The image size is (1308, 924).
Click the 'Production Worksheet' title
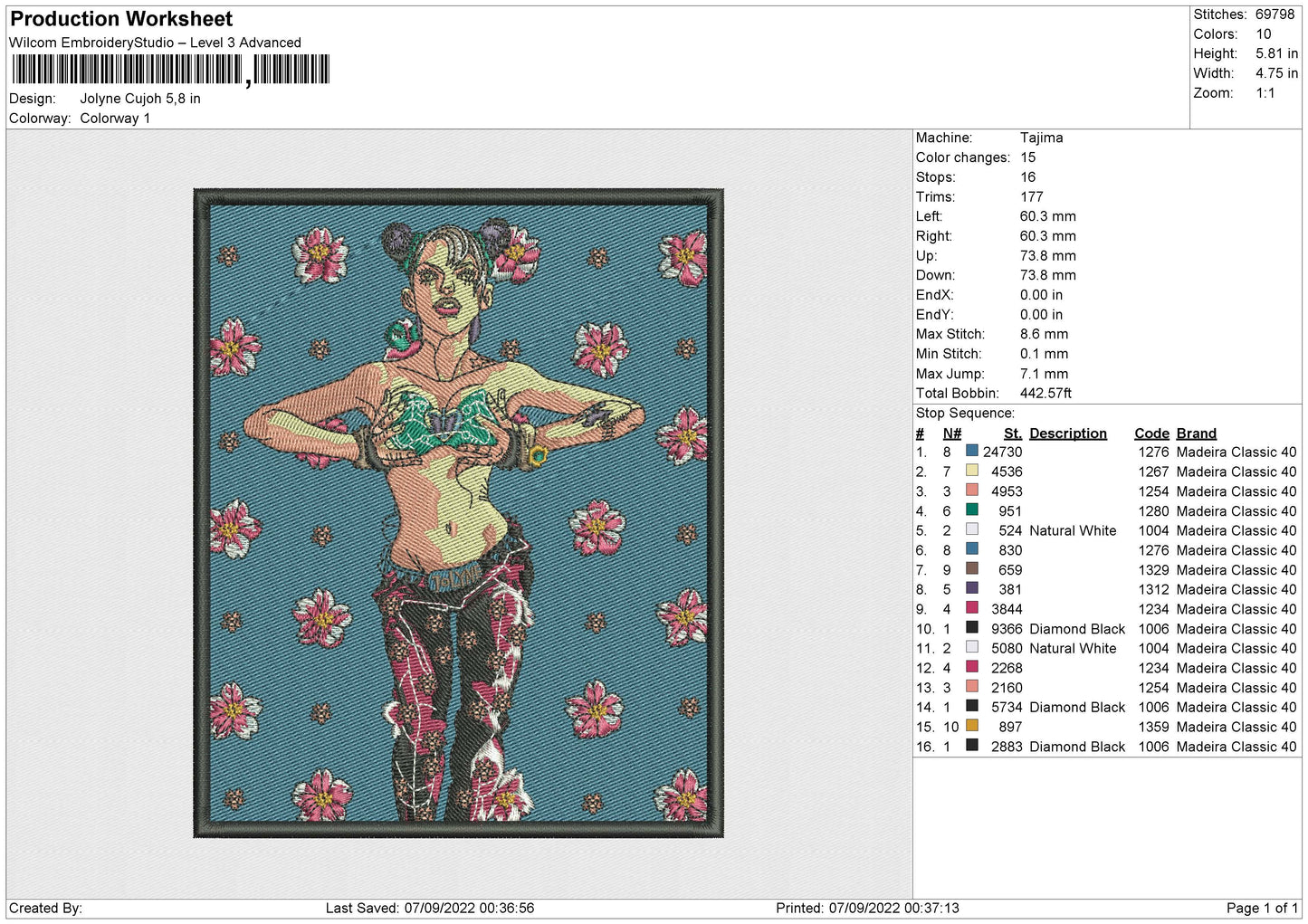point(121,19)
